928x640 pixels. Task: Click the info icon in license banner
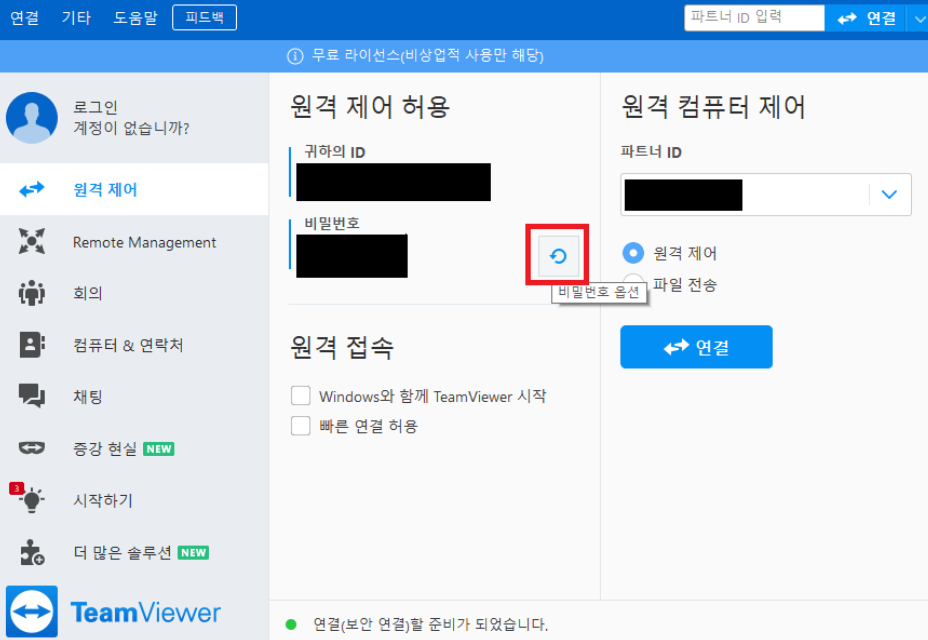tap(295, 56)
